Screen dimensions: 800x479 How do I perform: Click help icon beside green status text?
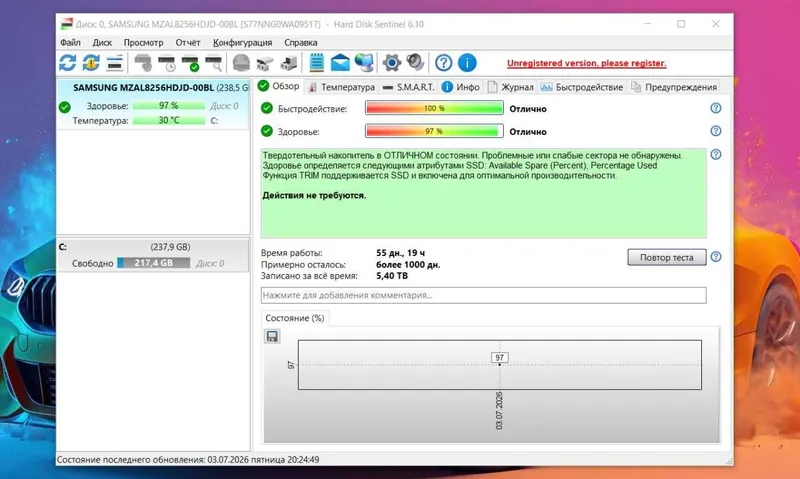pos(716,155)
